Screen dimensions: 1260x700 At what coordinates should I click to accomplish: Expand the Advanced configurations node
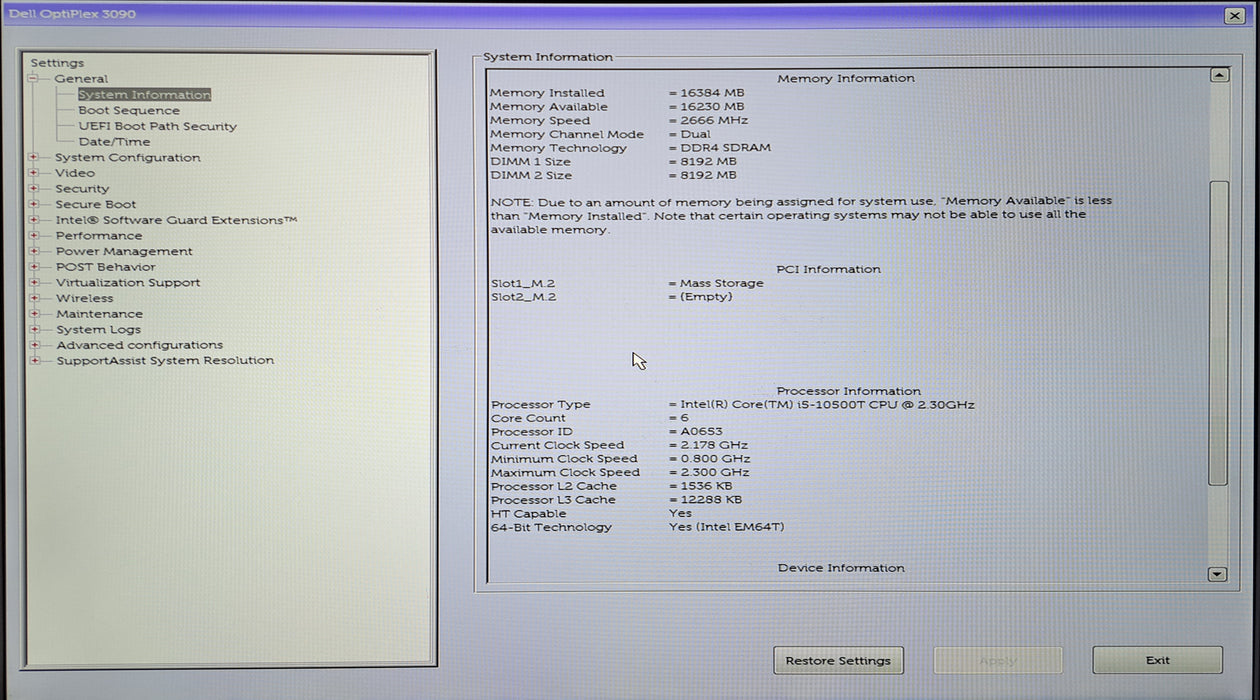[x=34, y=345]
